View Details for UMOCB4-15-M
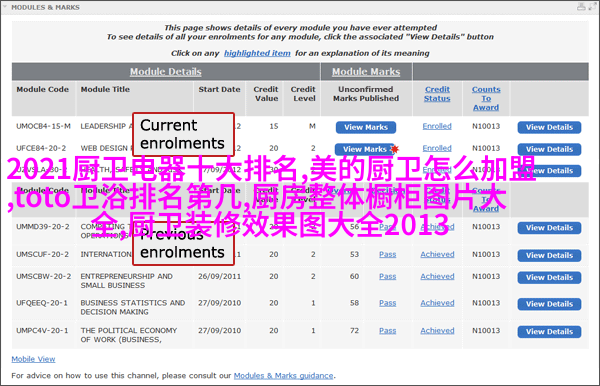 [549, 127]
